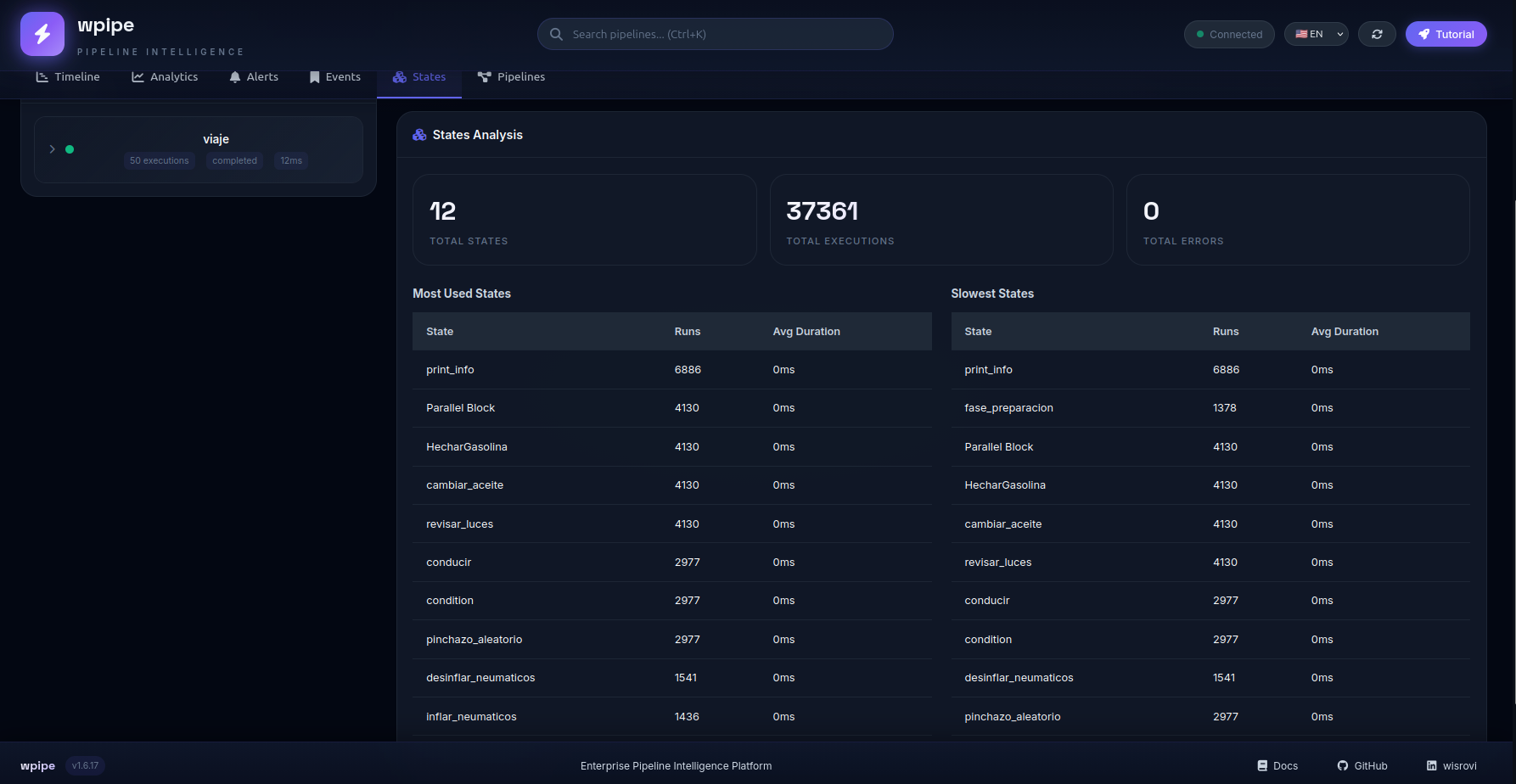Click the search magnifier icon

coord(556,34)
